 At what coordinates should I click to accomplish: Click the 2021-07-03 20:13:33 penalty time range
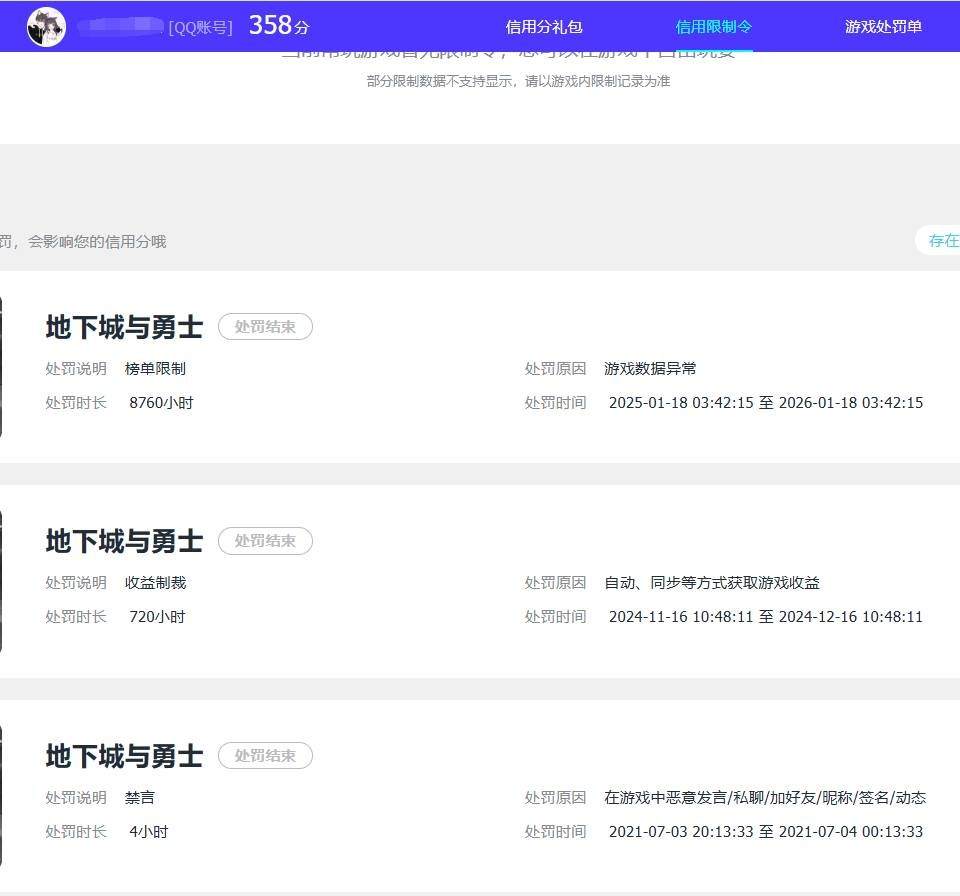766,832
